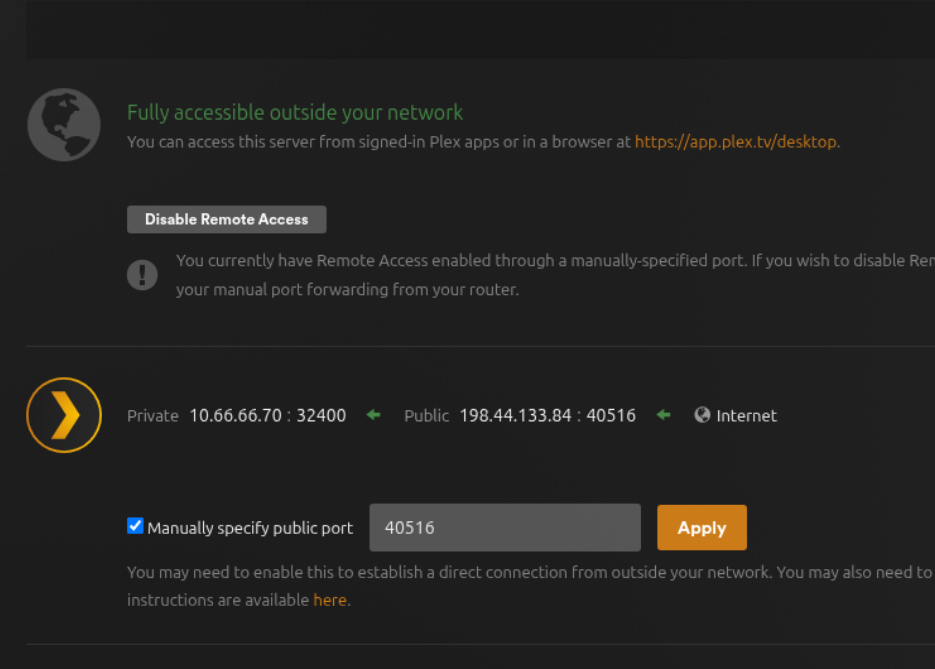Screen dimensions: 935x669
Task: Click the 'You currently have Remote Access enabled' notice
Action: [555, 275]
